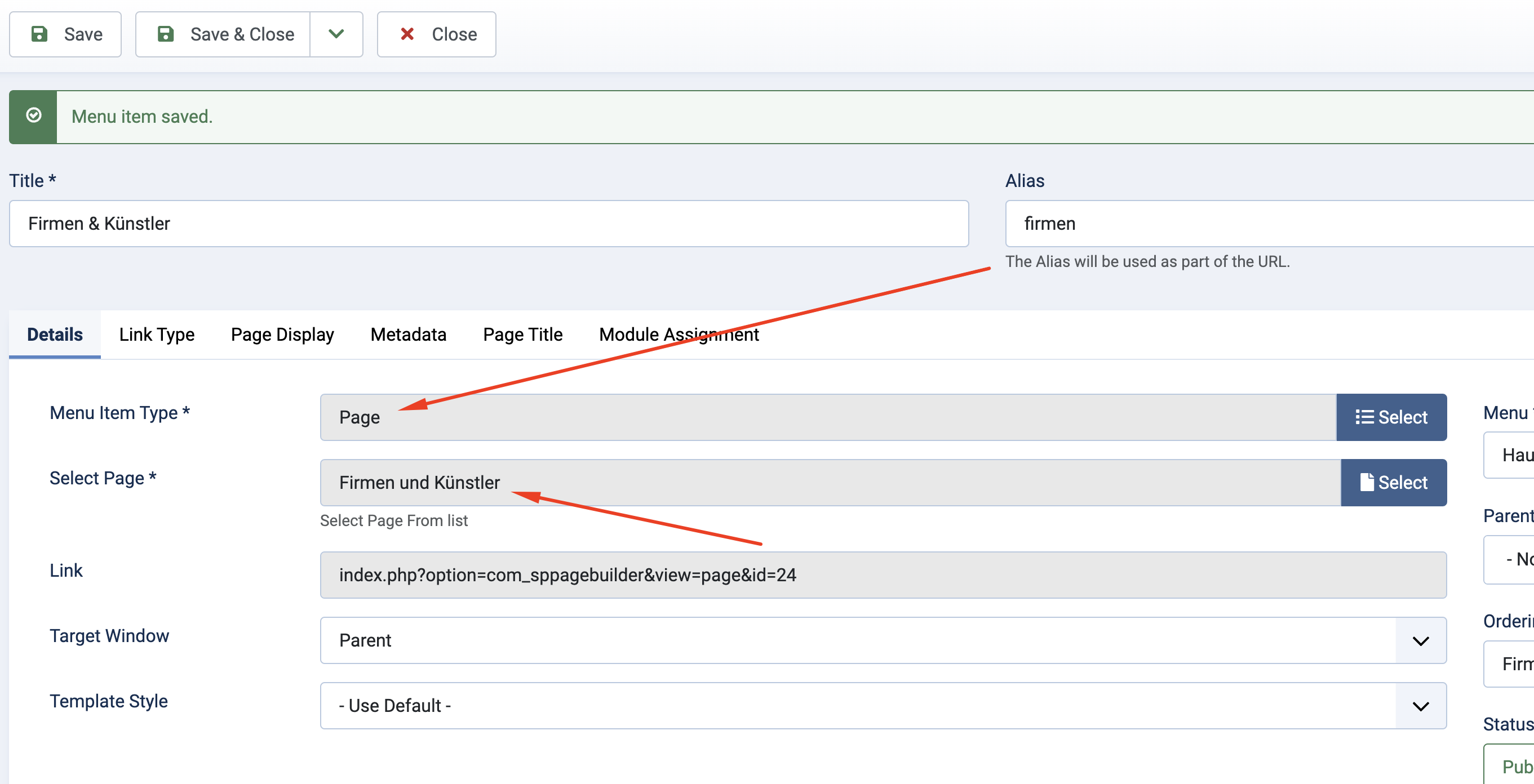Open the Template Style dropdown
This screenshot has width=1534, height=784.
pyautogui.click(x=883, y=705)
